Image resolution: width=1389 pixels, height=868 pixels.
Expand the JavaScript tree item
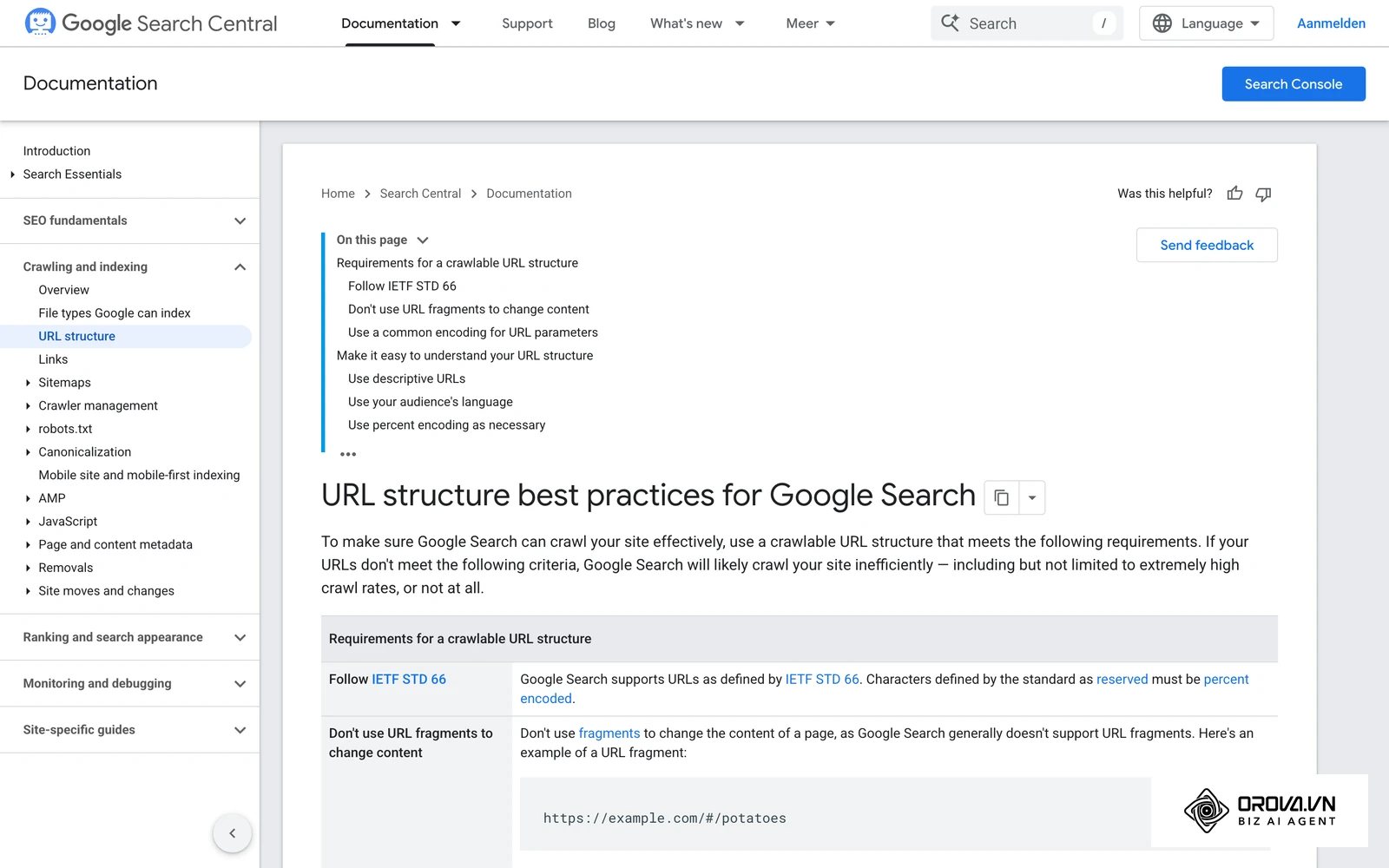pyautogui.click(x=28, y=522)
